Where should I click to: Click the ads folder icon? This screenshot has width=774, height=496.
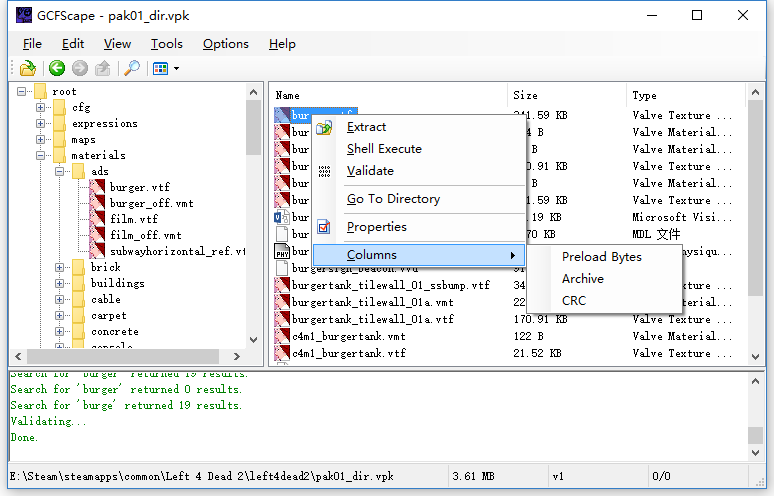[78, 171]
